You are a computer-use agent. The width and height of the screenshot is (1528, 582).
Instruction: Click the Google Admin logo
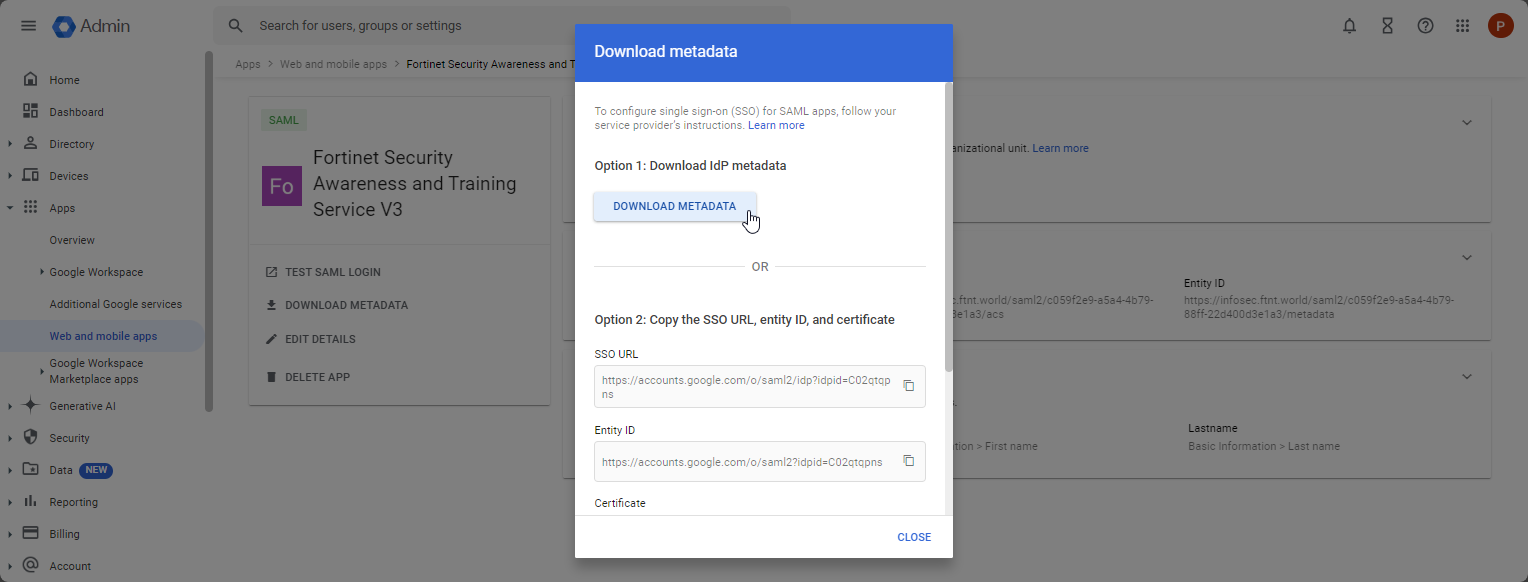click(x=91, y=26)
